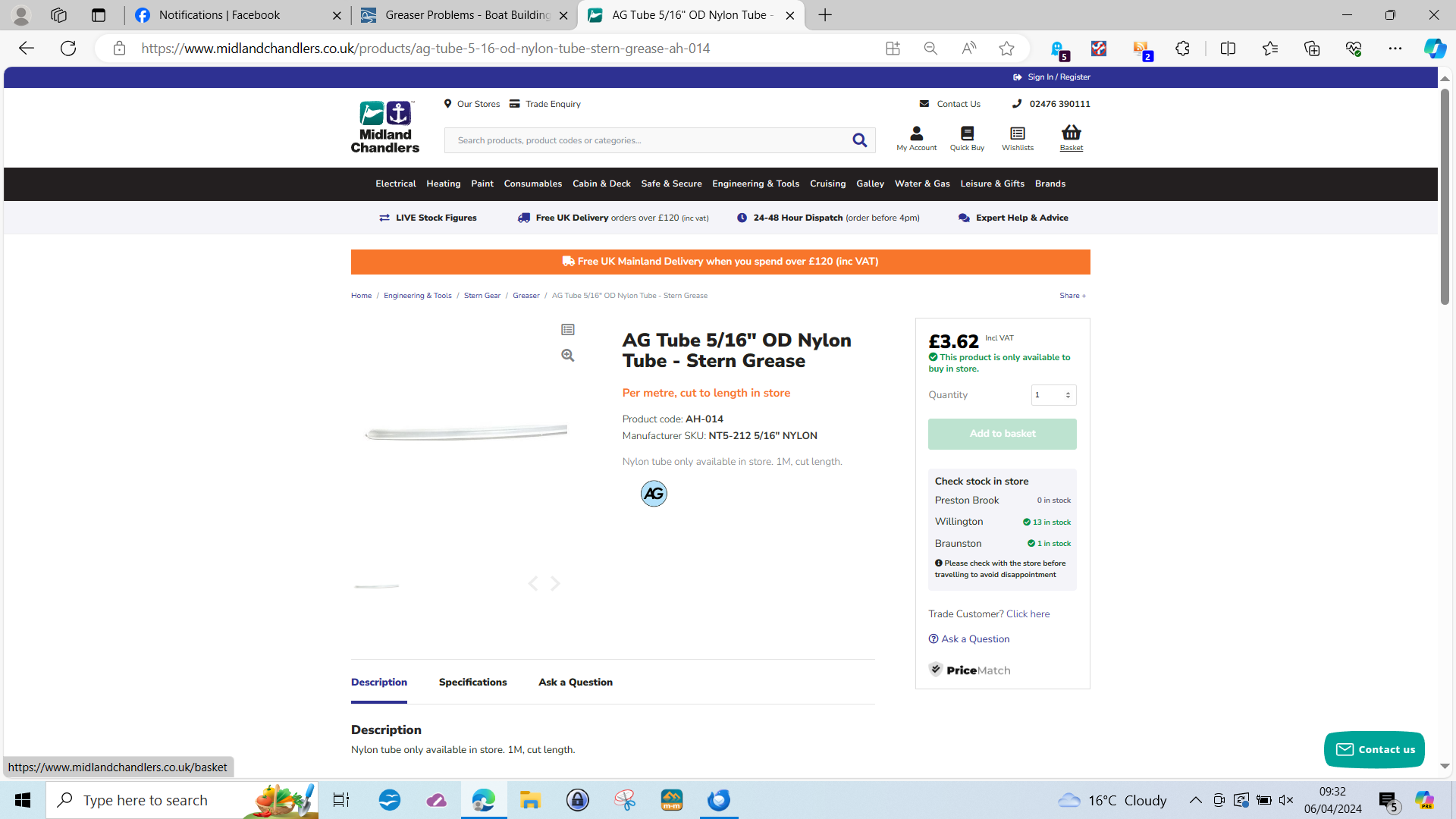Step the Quantity spinner arrows
Viewport: 1456px width, 819px height.
pos(1068,395)
